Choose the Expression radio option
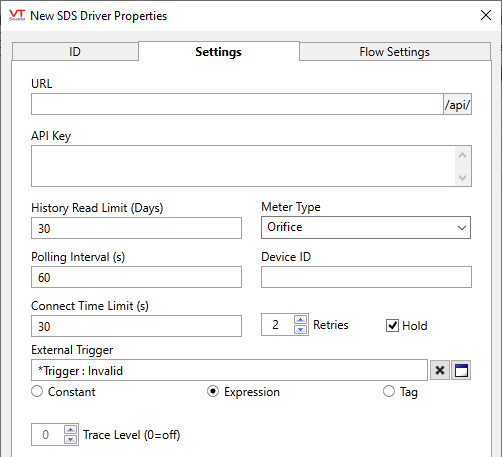This screenshot has width=502, height=457. pos(213,391)
